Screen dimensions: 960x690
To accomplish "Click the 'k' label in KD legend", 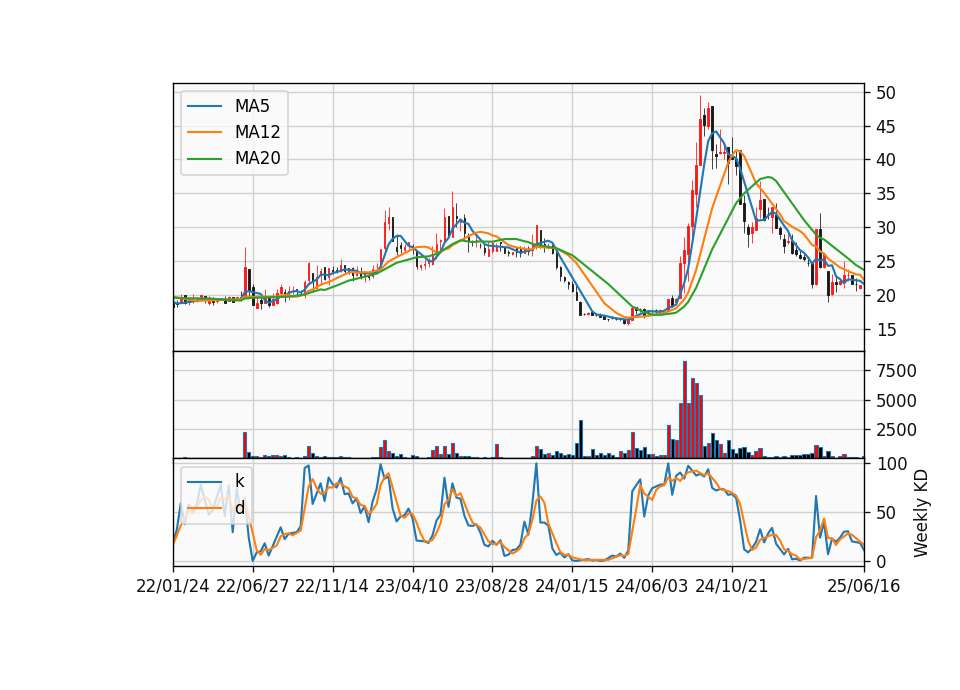I will point(239,481).
